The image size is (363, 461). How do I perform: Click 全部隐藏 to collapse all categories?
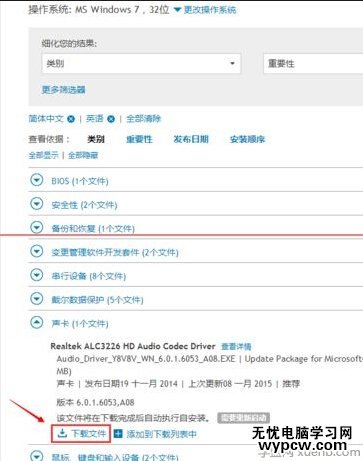tap(83, 155)
